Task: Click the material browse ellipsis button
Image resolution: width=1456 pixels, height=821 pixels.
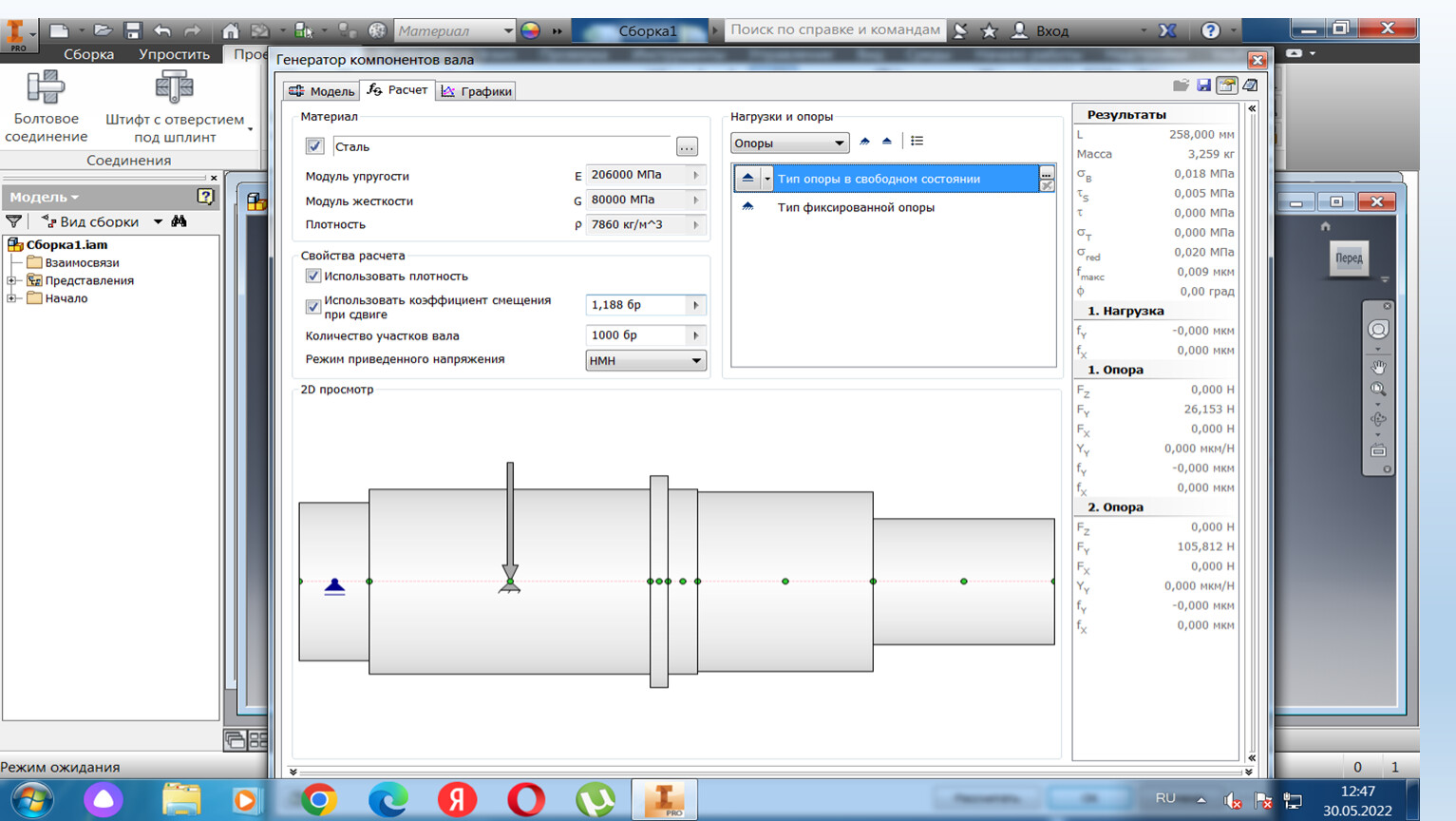Action: [x=687, y=147]
